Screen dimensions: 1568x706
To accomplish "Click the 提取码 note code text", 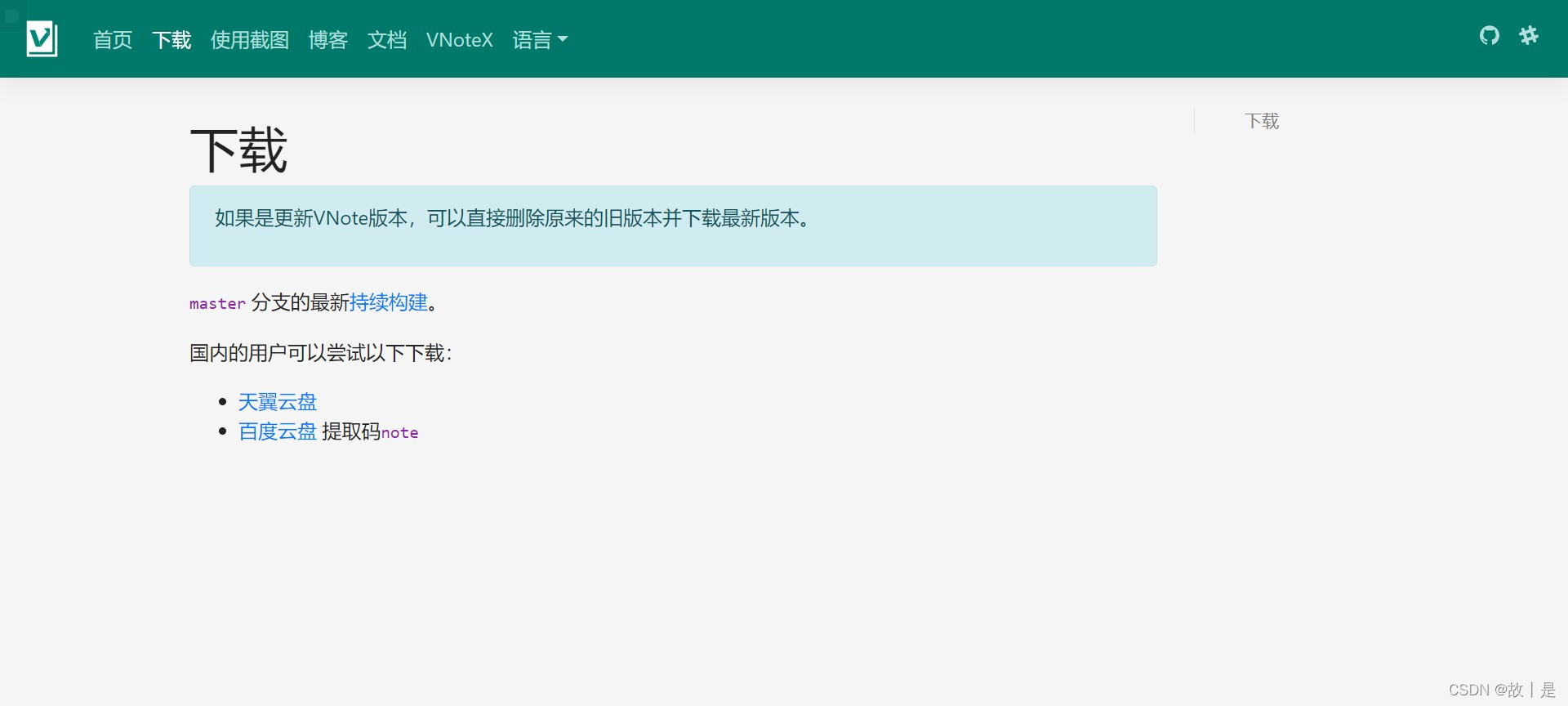I will 399,432.
